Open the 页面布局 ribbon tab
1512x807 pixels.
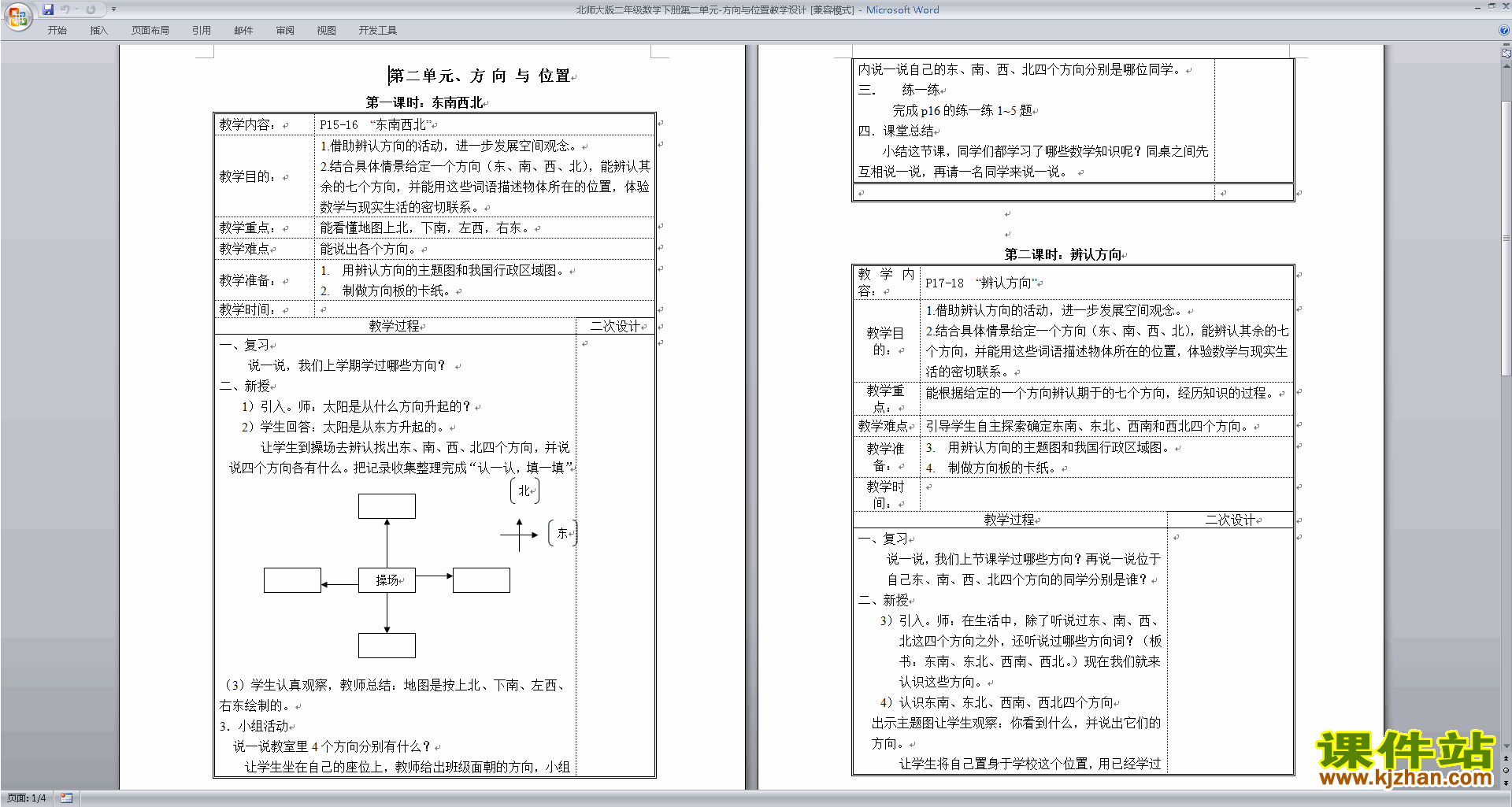150,30
